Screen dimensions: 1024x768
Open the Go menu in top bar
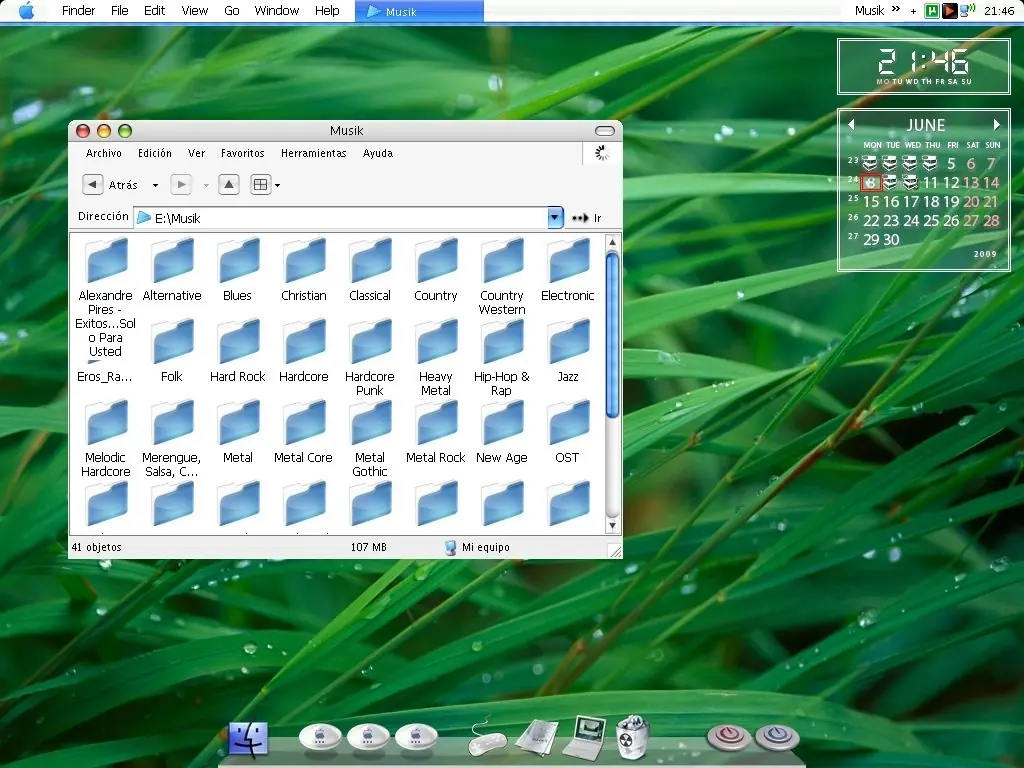click(232, 10)
